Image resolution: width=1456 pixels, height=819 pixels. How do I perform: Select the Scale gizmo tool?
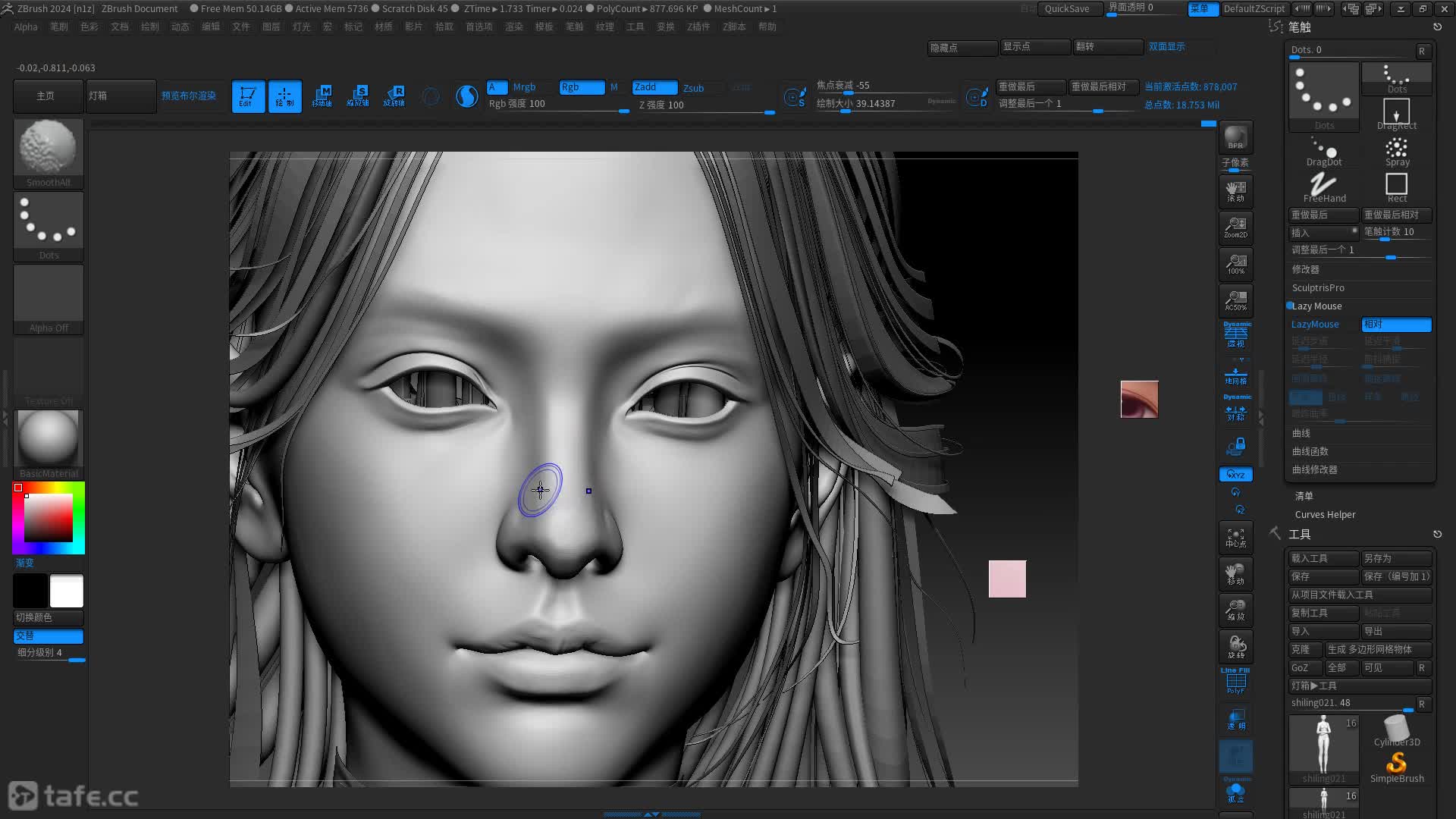point(358,96)
